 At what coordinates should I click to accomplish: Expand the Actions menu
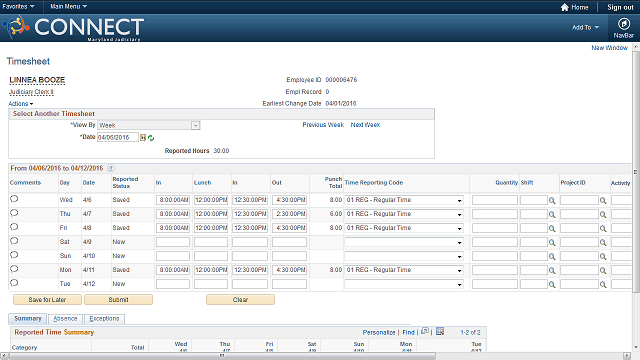pos(20,104)
